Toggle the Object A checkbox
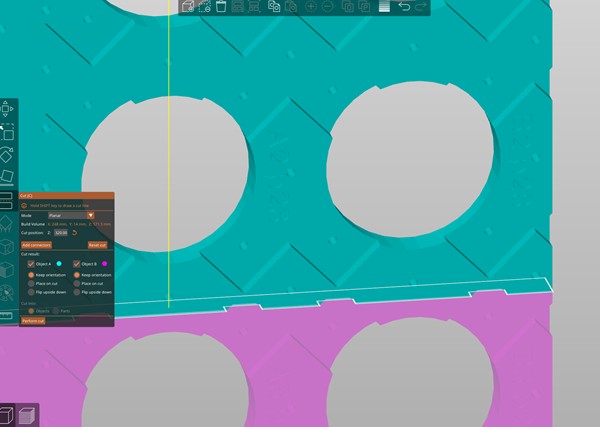Image resolution: width=600 pixels, height=427 pixels. (31, 264)
